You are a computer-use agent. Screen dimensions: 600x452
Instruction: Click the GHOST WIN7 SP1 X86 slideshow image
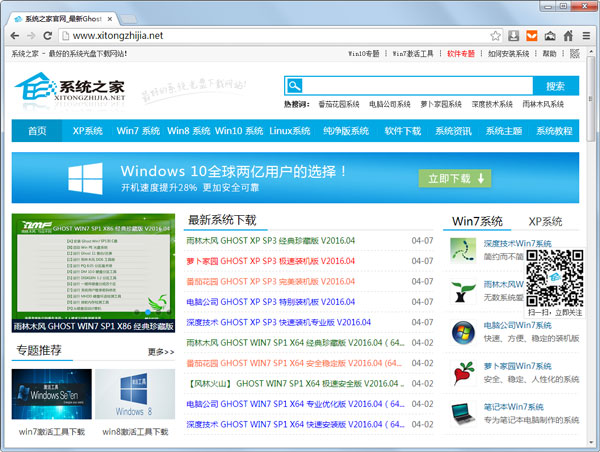coord(93,273)
